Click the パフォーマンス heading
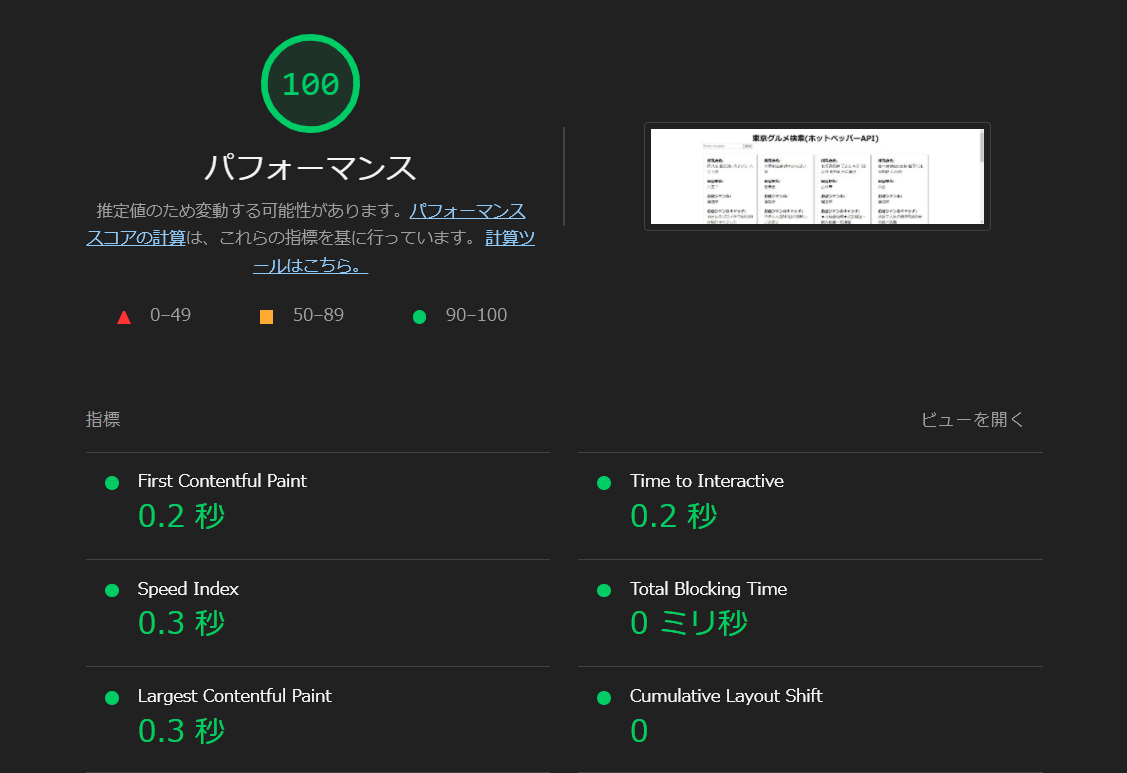 tap(310, 168)
